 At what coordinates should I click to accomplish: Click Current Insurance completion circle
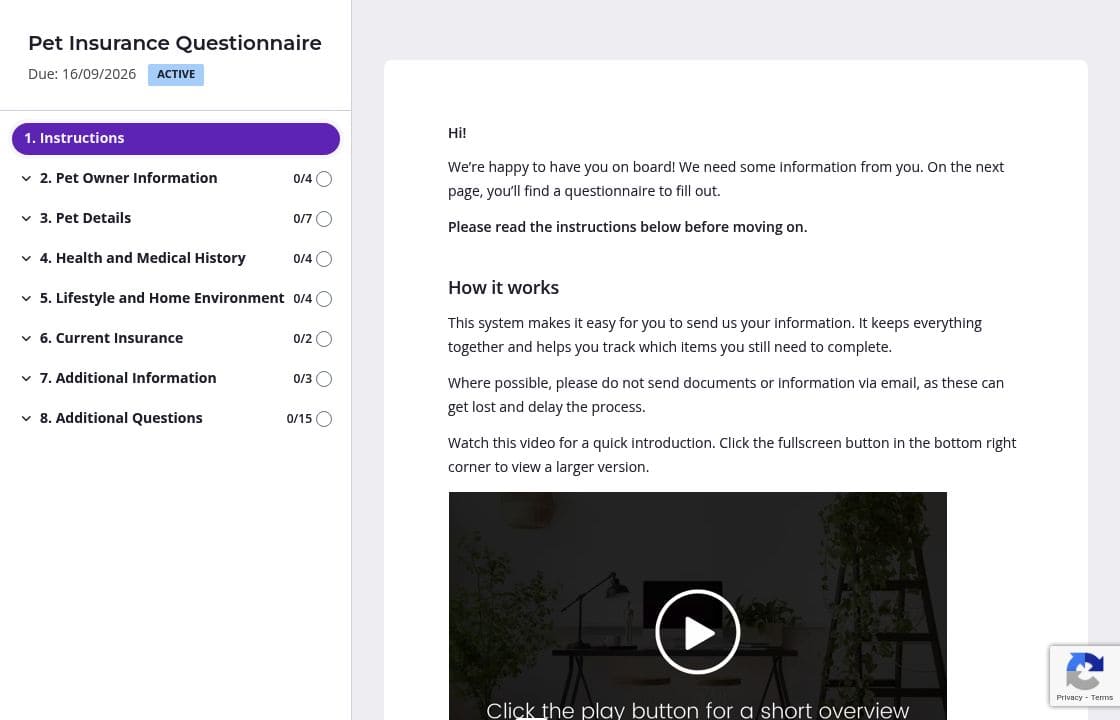(x=324, y=339)
